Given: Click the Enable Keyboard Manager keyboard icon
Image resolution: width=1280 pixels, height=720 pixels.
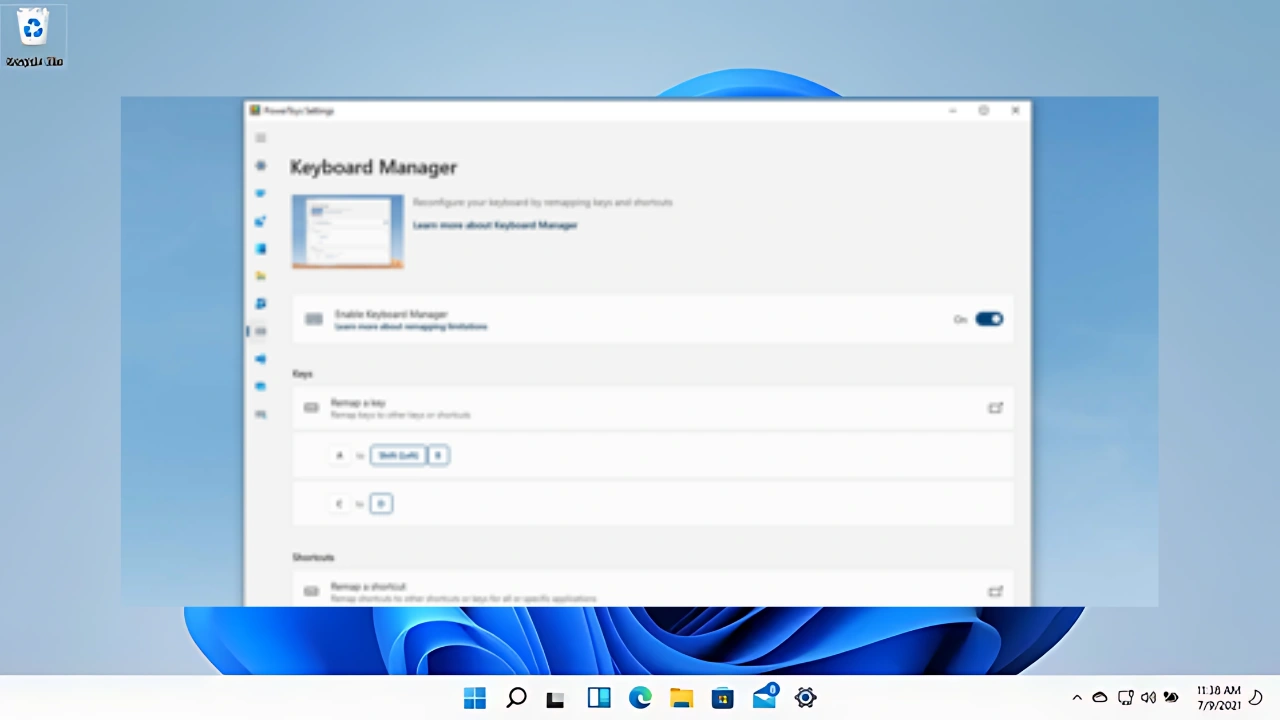Looking at the screenshot, I should pos(314,319).
